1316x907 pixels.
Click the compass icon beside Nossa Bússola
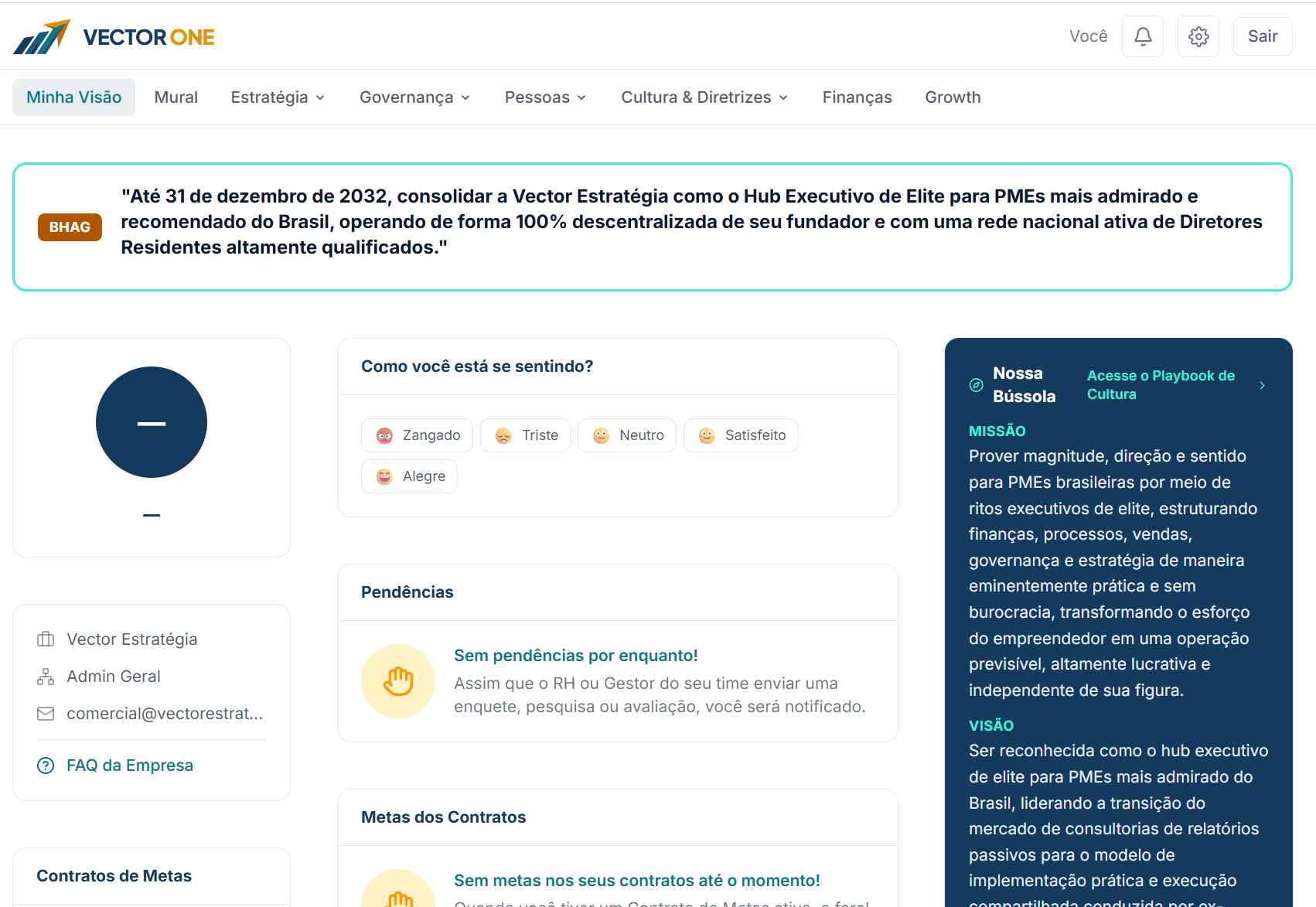pyautogui.click(x=977, y=385)
